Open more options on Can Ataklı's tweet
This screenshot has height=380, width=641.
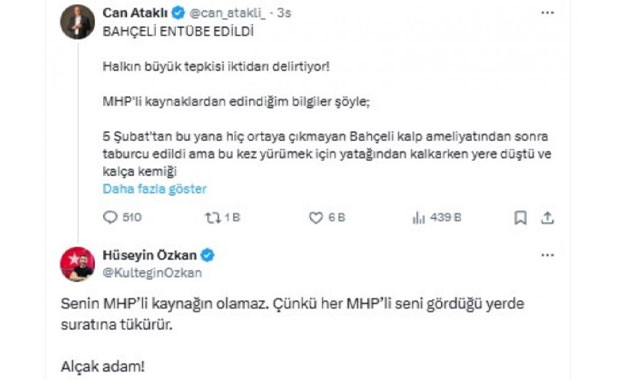[x=547, y=13]
